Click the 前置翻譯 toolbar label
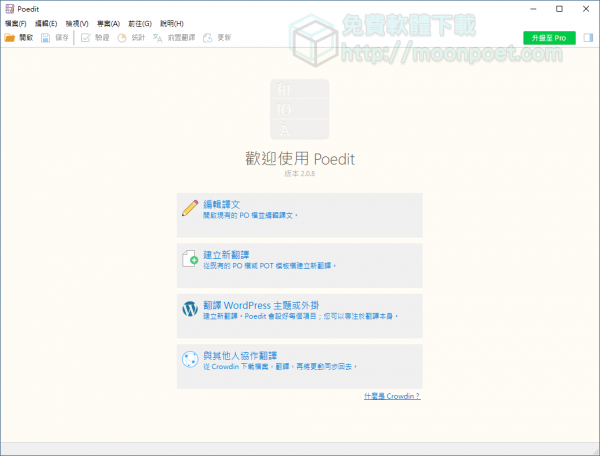This screenshot has height=456, width=600. [181, 37]
